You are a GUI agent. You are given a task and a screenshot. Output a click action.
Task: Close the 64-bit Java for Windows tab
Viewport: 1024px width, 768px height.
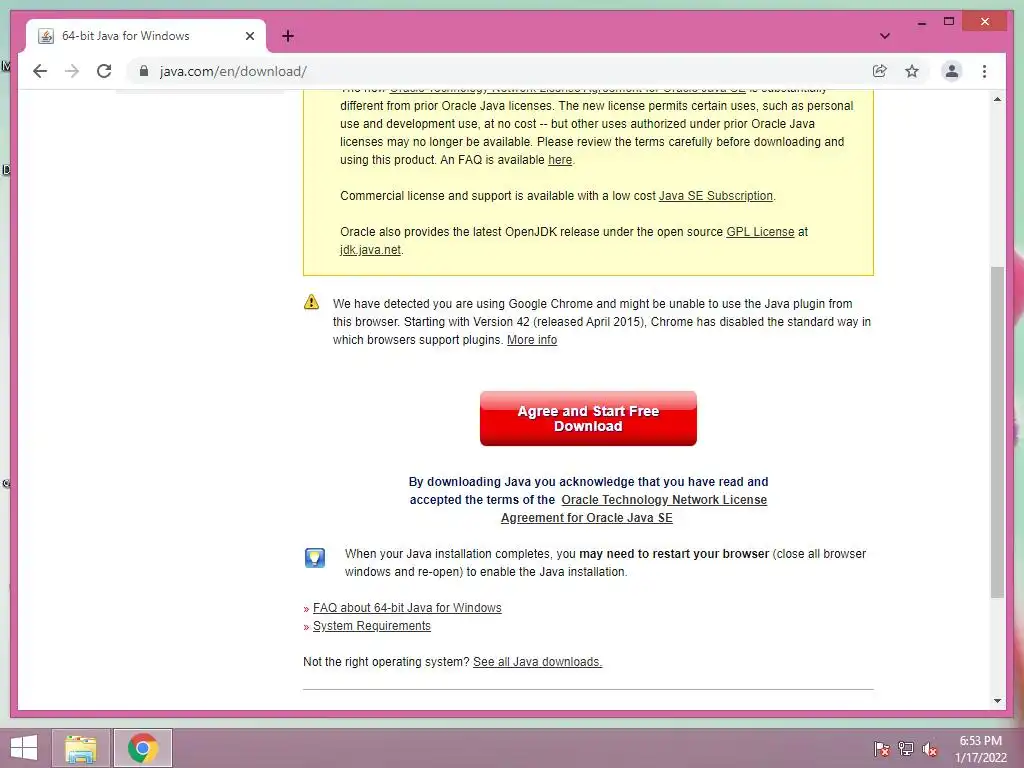point(249,36)
